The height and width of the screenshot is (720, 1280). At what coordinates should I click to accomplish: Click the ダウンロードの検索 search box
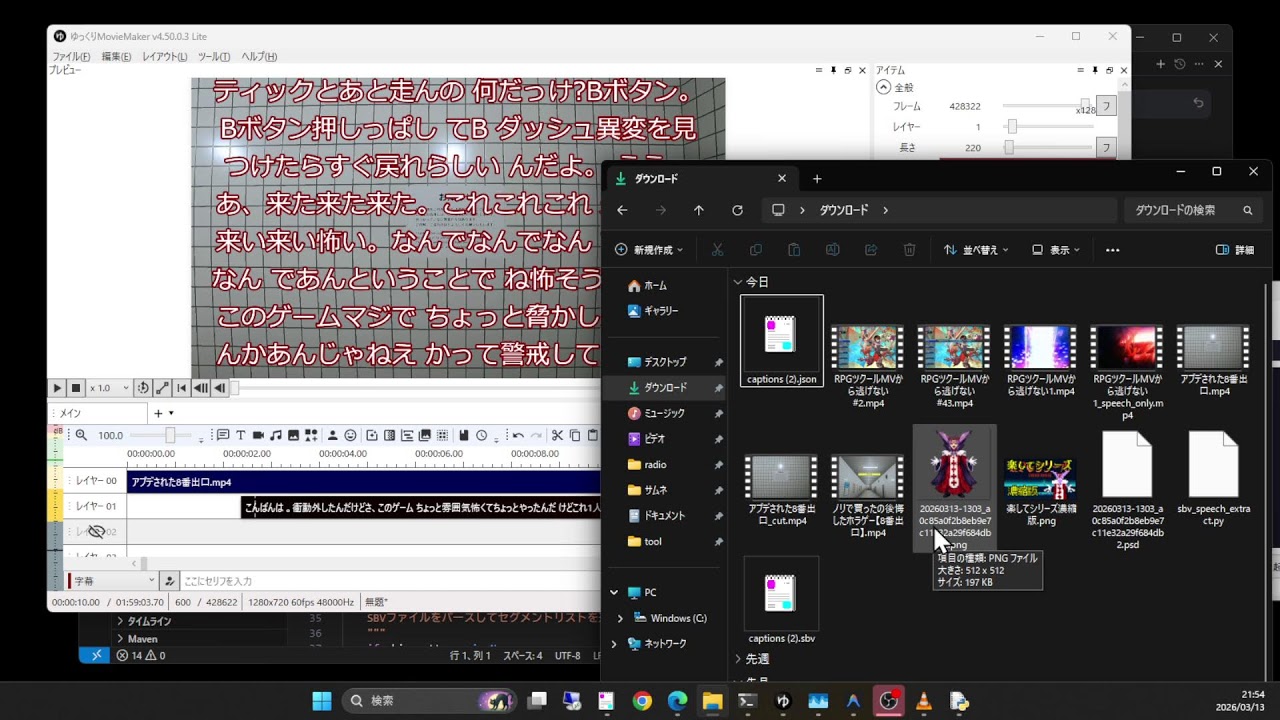click(x=1194, y=210)
